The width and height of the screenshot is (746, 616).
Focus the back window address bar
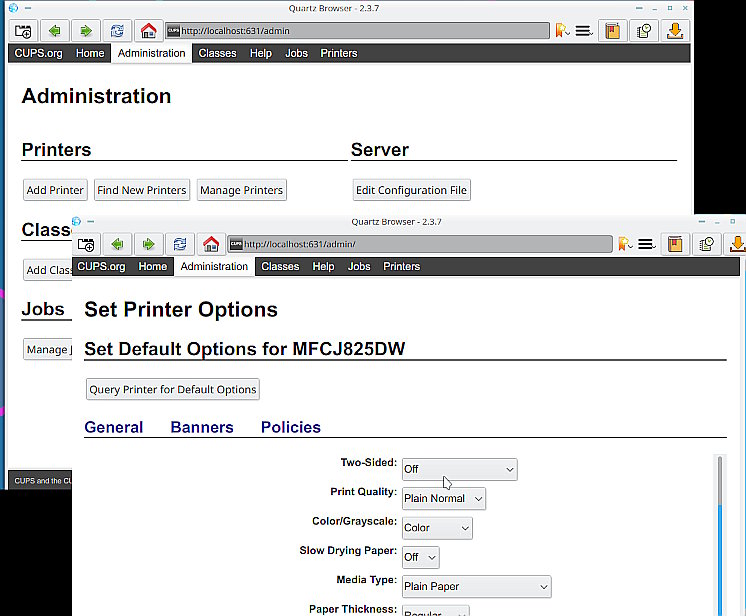tap(357, 31)
